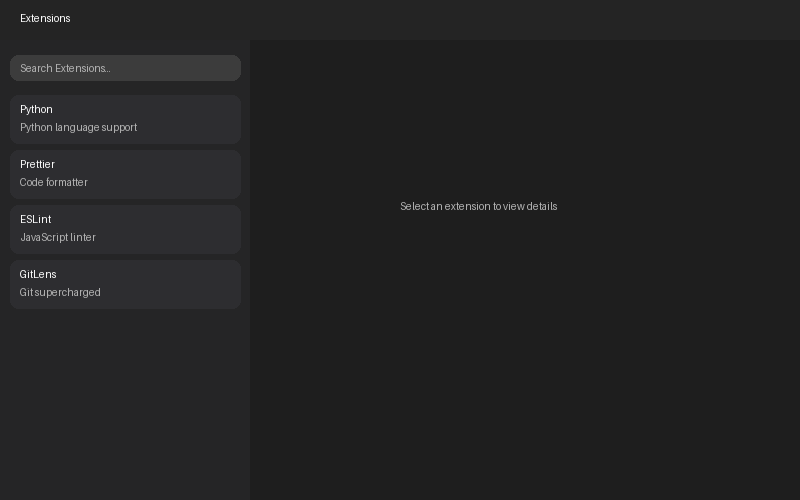Click empty sidebar area below GitLens
Screen dimensions: 800x500
tap(125, 400)
